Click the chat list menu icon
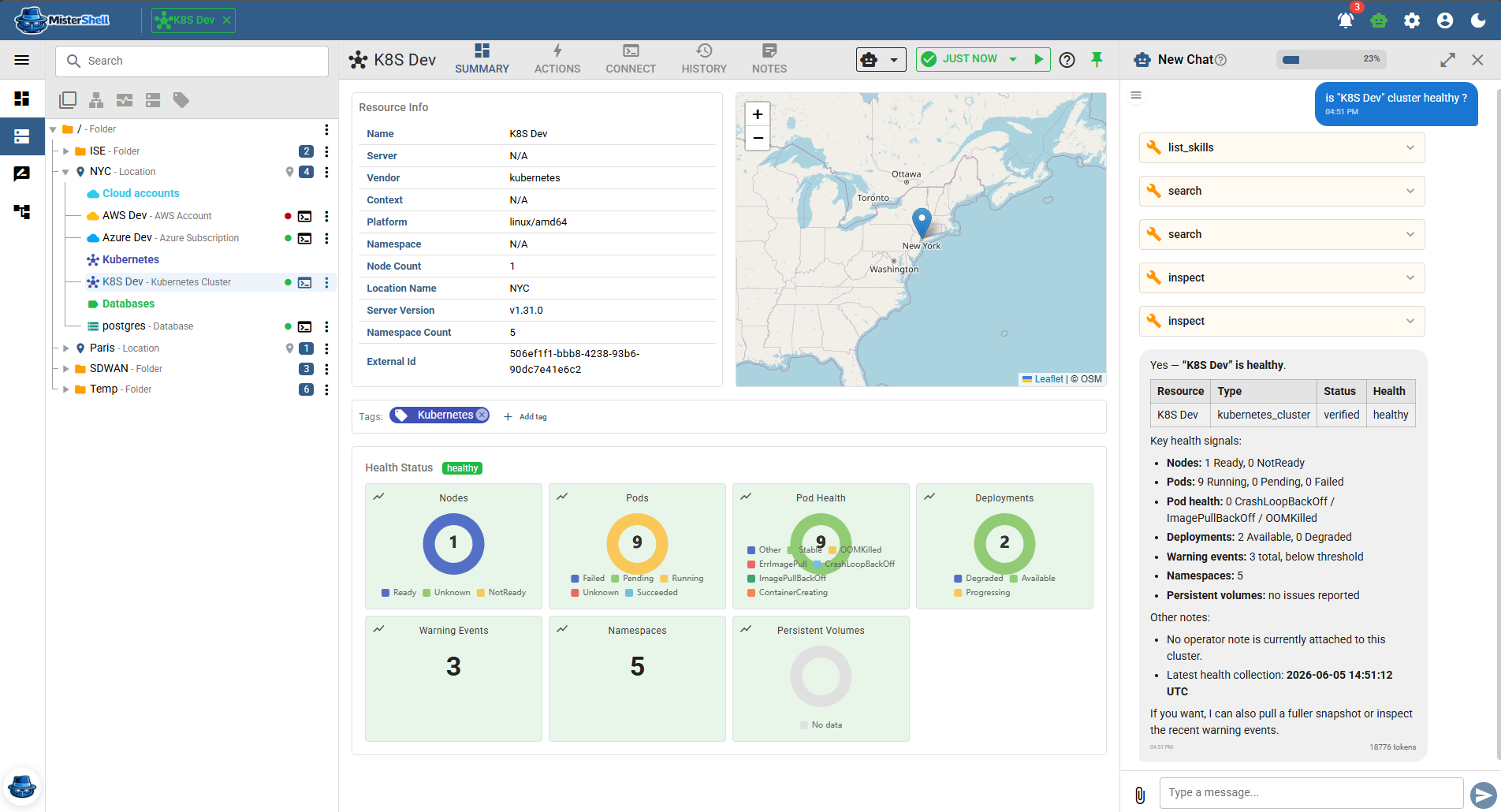 (1136, 95)
